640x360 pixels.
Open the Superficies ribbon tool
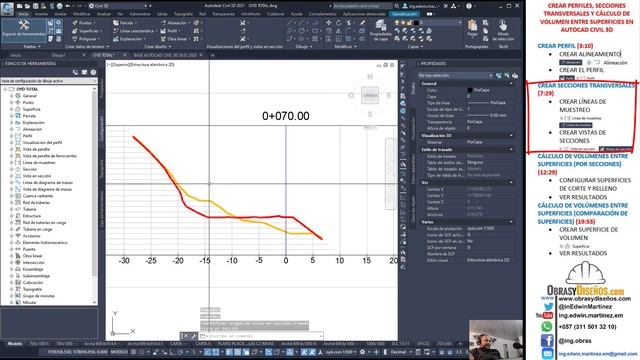click(87, 31)
